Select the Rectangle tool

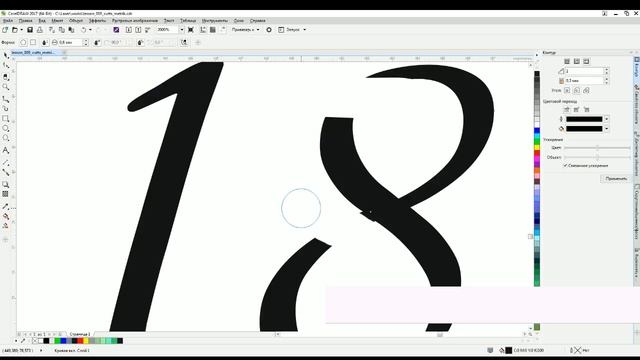6,119
